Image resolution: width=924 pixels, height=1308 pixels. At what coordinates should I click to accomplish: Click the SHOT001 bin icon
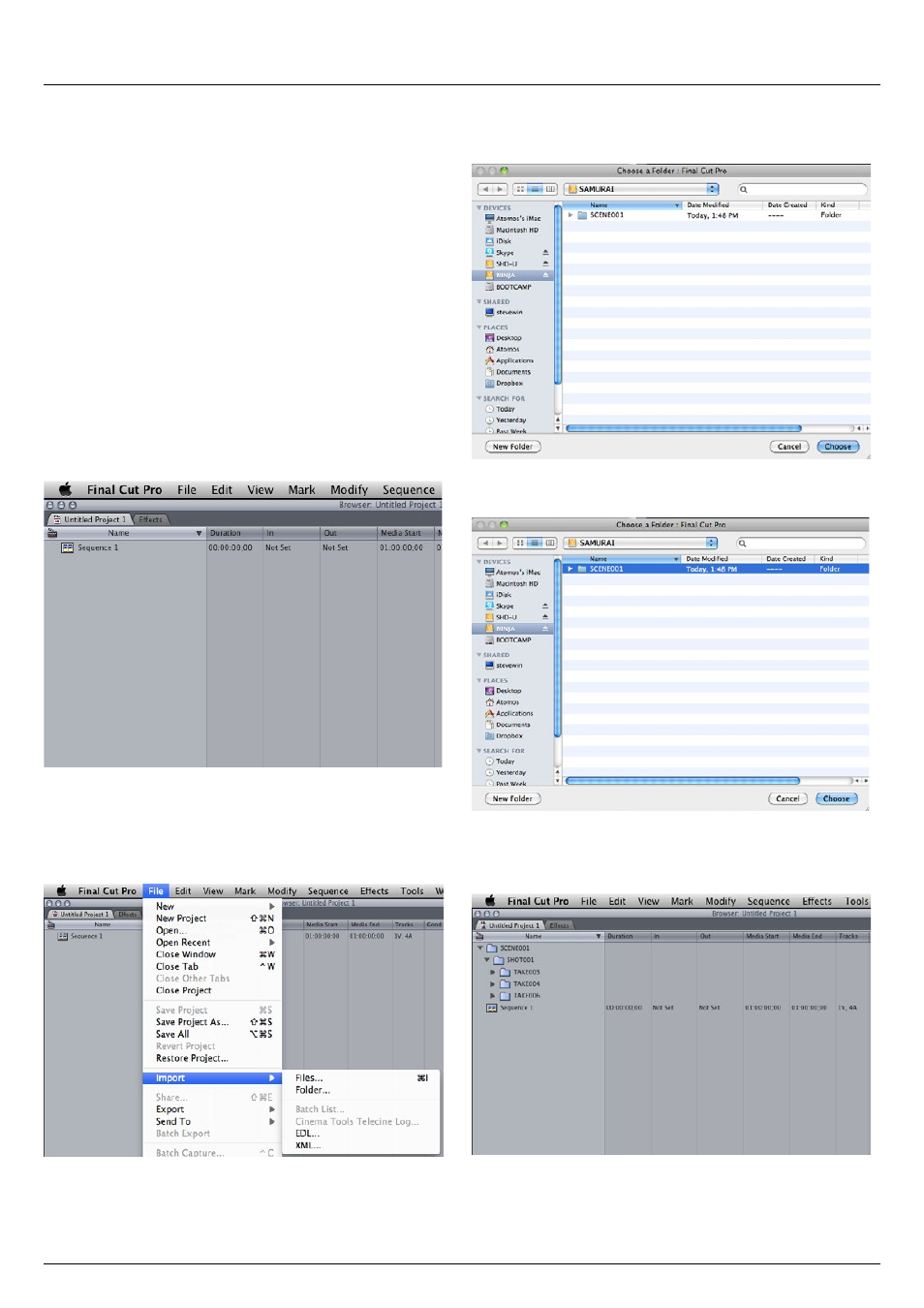coord(499,960)
